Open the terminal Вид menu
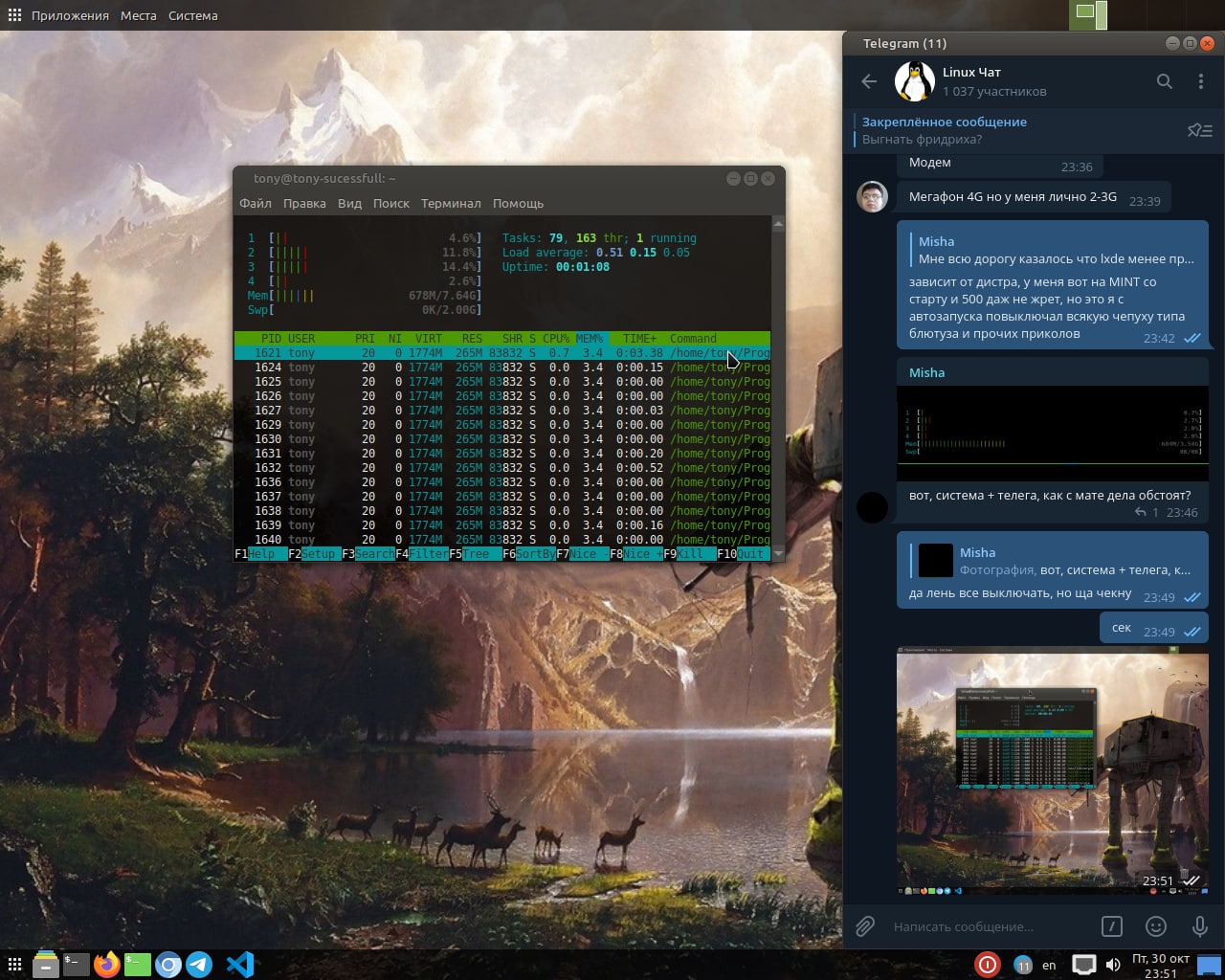Viewport: 1225px width, 980px height. coord(349,203)
